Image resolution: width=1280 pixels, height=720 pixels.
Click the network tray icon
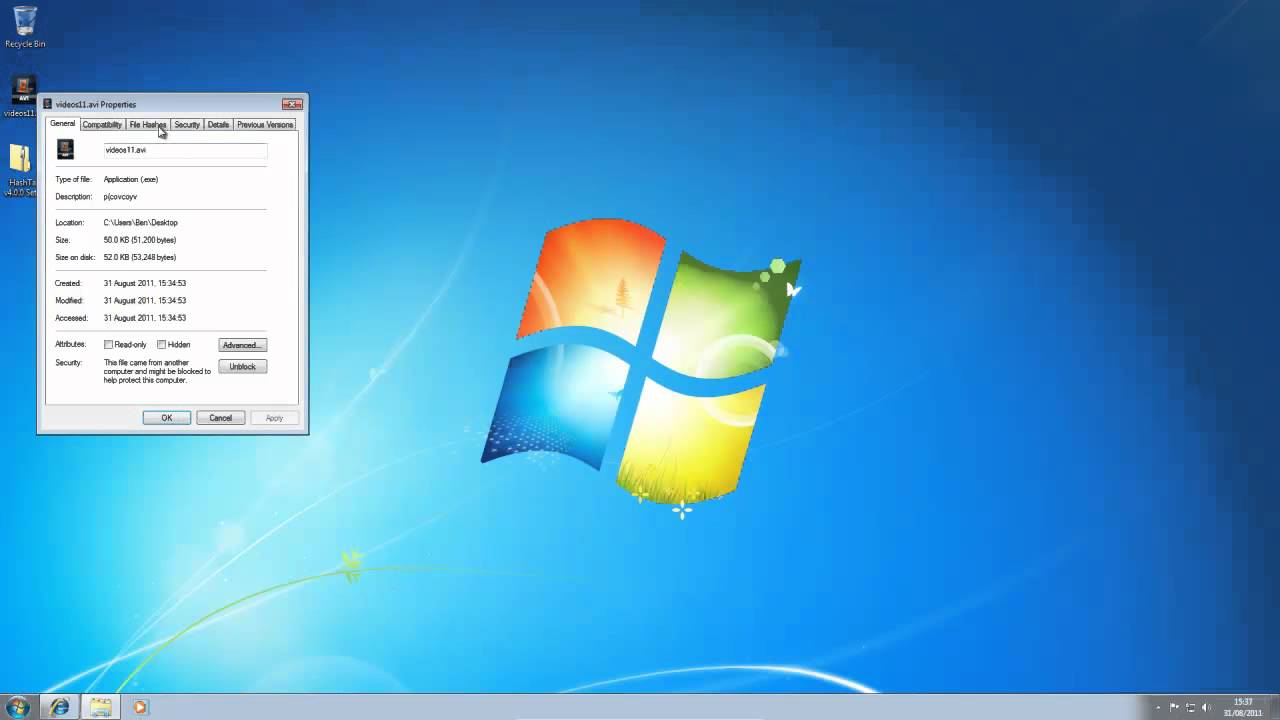click(x=1190, y=707)
